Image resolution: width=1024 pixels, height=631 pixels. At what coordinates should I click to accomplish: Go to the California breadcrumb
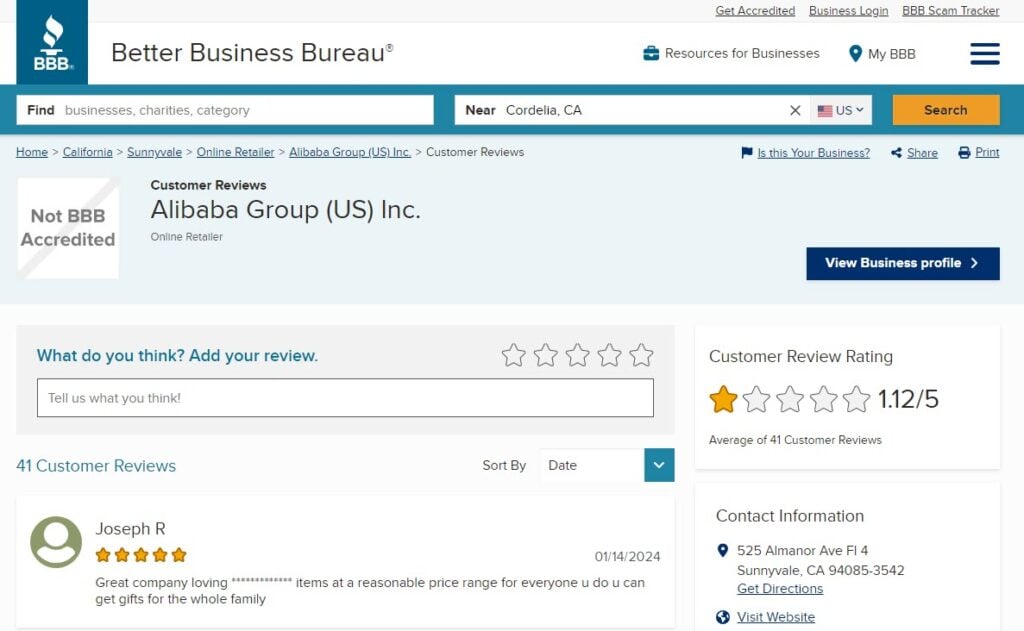point(88,152)
